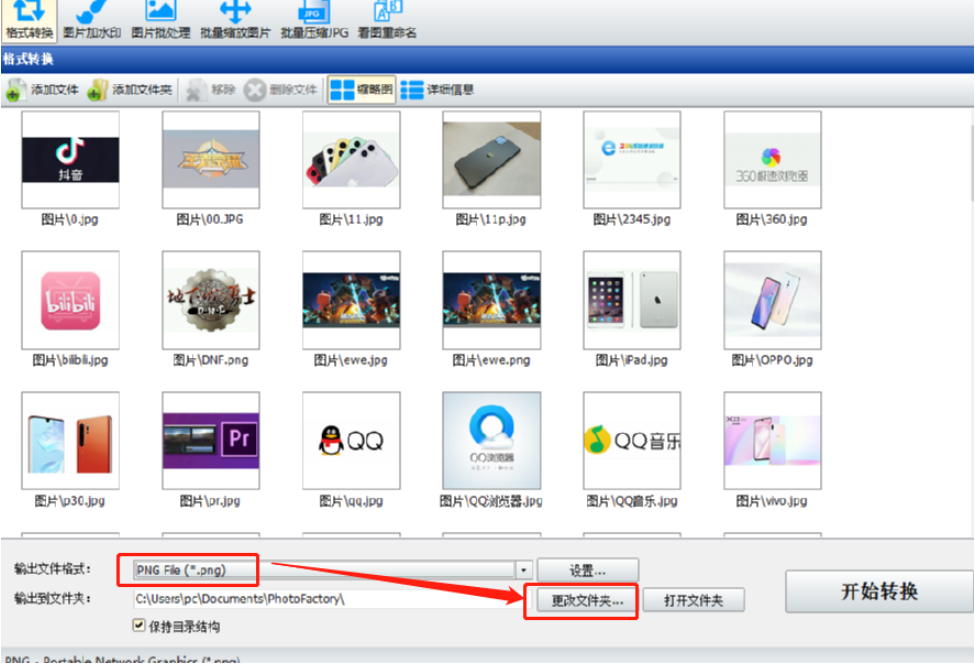975x664 pixels.
Task: Select the QQ浏览器 thumbnail
Action: coord(492,441)
